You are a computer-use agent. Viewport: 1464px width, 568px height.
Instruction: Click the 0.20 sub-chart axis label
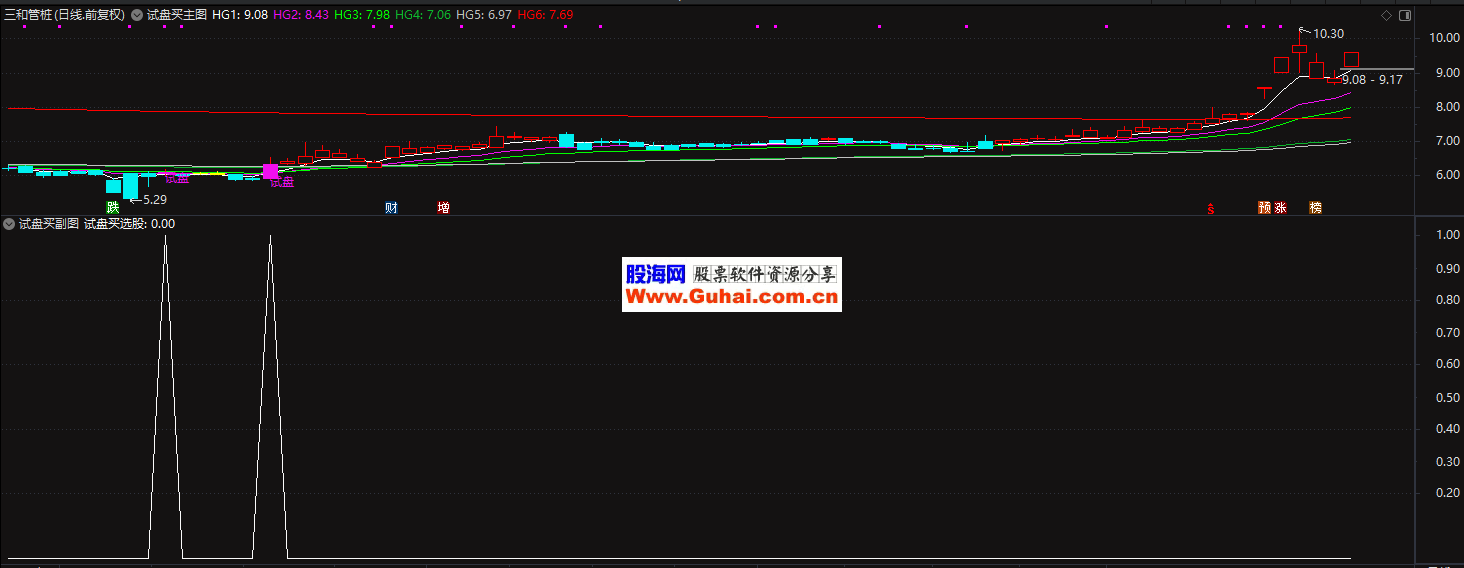click(1448, 493)
